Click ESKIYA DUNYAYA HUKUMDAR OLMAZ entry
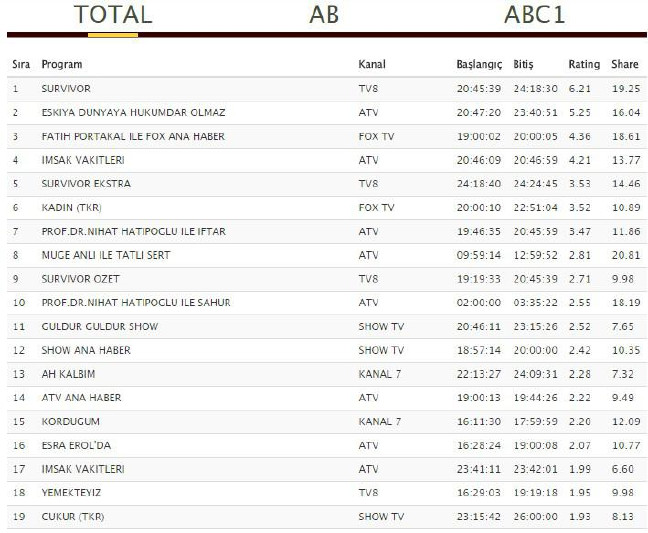 [133, 112]
